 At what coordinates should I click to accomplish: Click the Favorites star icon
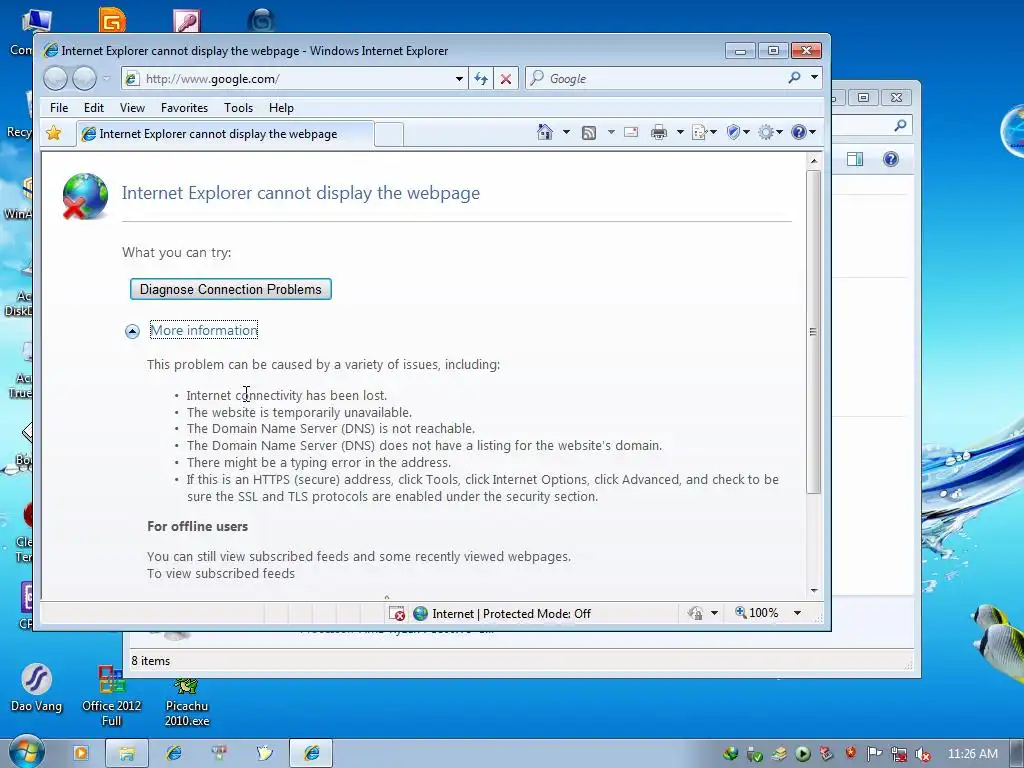pyautogui.click(x=54, y=133)
